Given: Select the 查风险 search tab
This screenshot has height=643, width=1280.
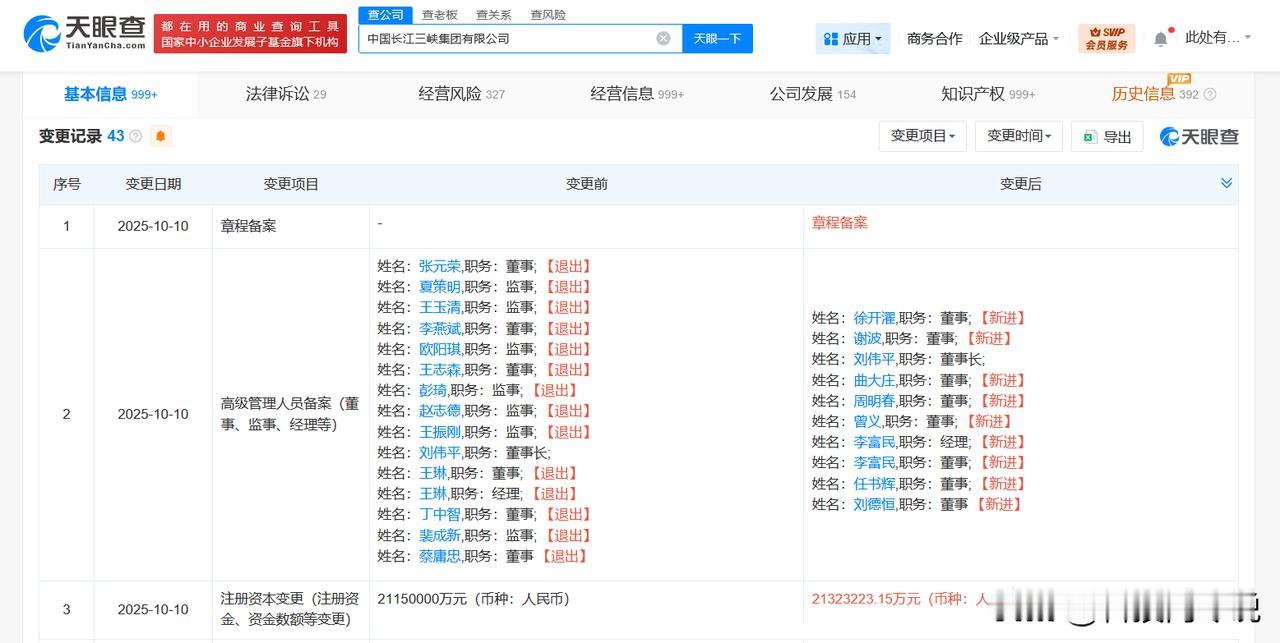Looking at the screenshot, I should click(x=547, y=15).
